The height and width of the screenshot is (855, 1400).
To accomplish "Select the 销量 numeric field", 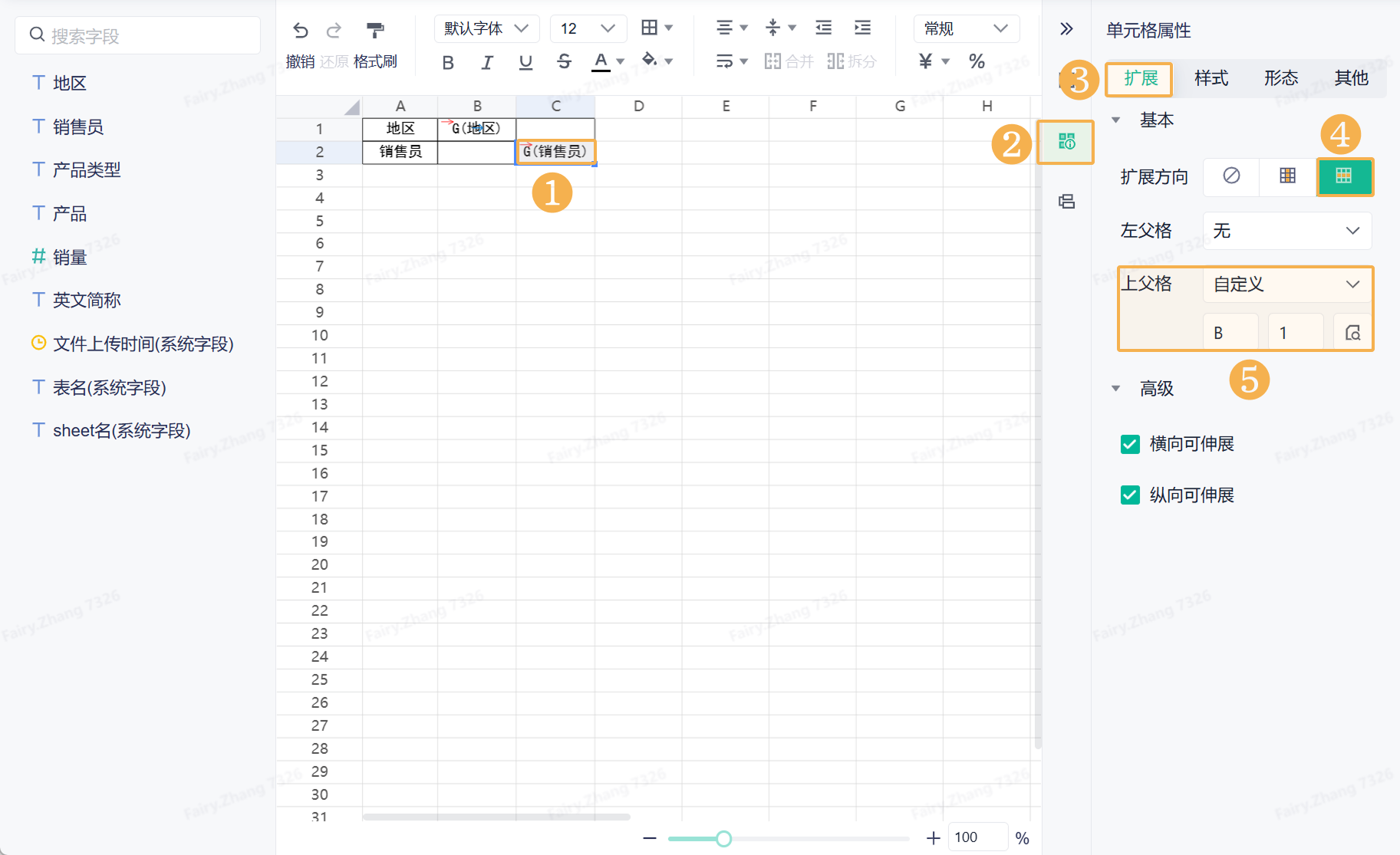I will click(x=70, y=257).
